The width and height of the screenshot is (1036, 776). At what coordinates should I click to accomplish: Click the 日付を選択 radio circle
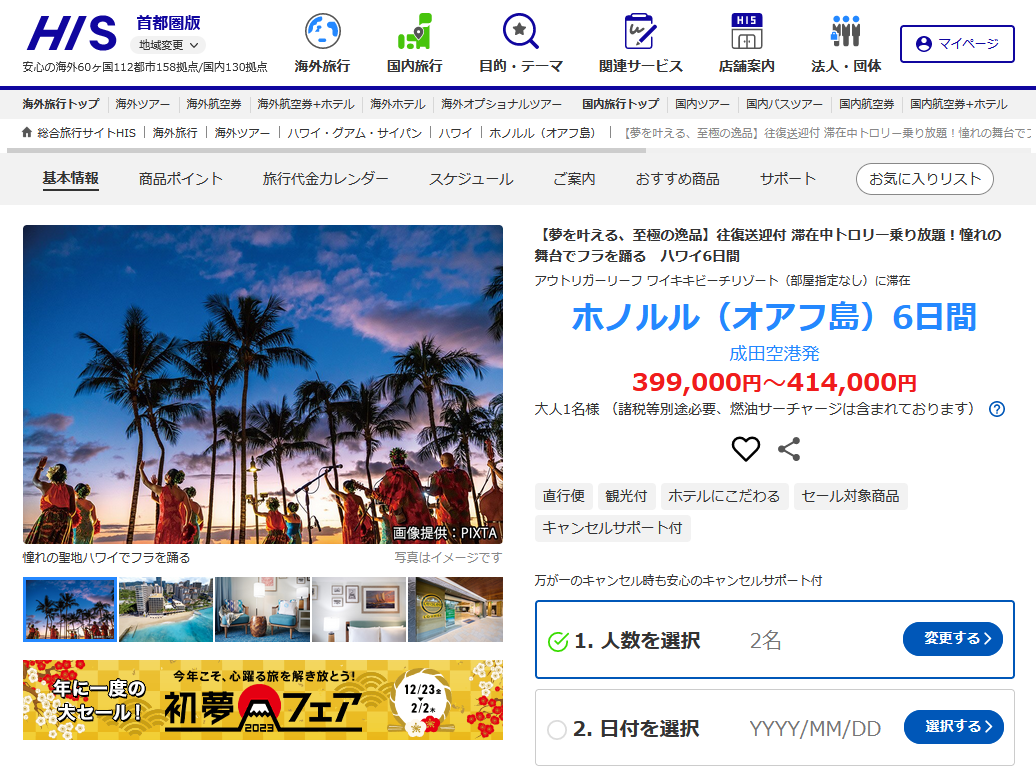click(557, 730)
